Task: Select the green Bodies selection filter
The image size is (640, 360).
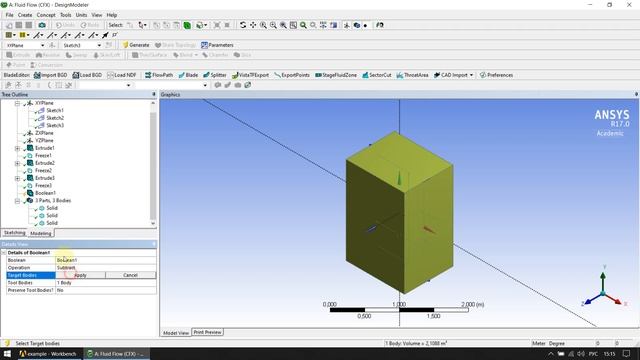Action: point(187,25)
